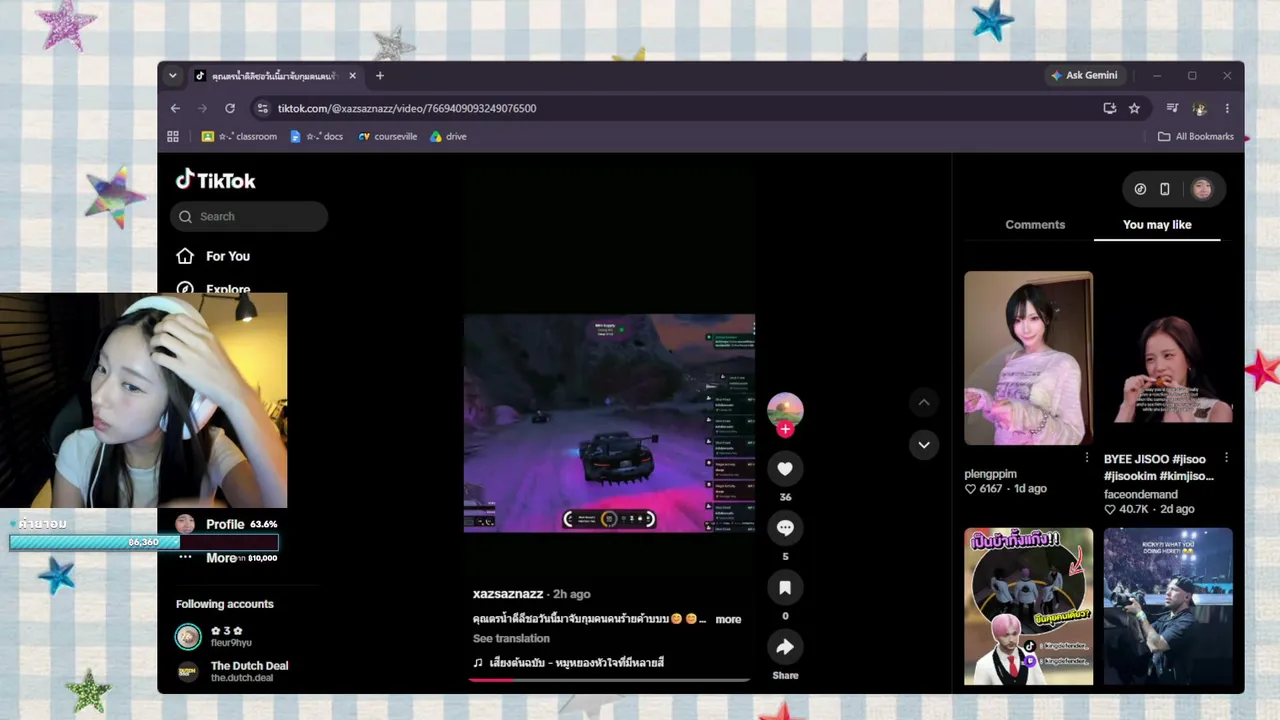Open The Dutch Deal following account
Viewport: 1280px width, 720px height.
233,671
